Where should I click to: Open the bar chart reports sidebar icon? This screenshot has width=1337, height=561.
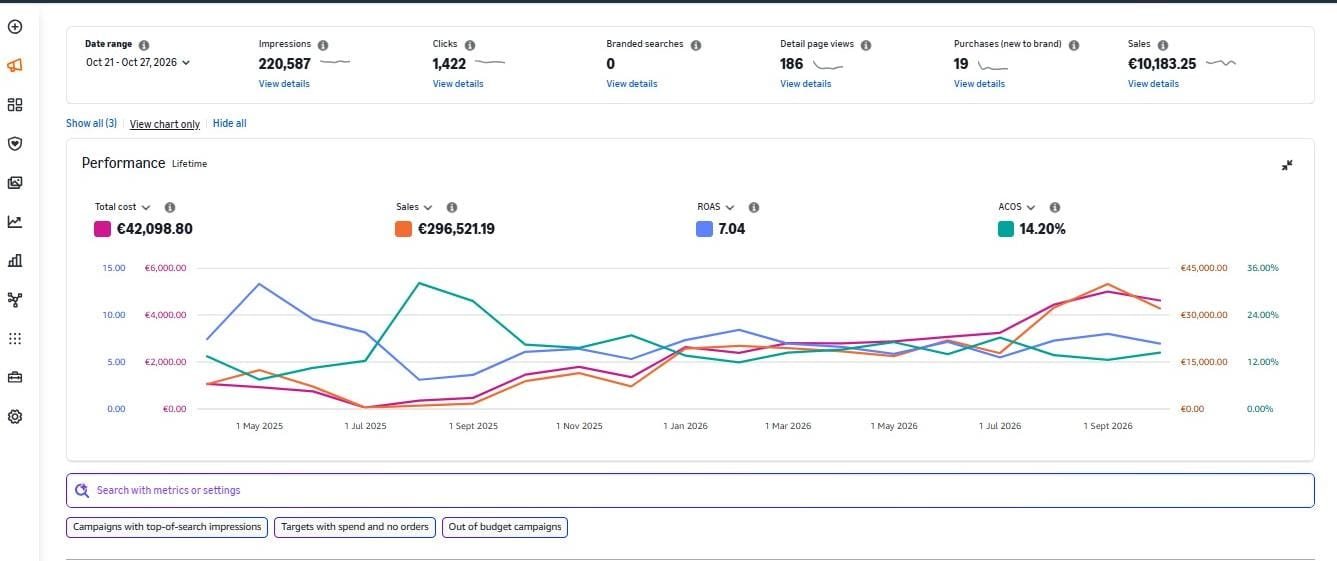coord(15,260)
